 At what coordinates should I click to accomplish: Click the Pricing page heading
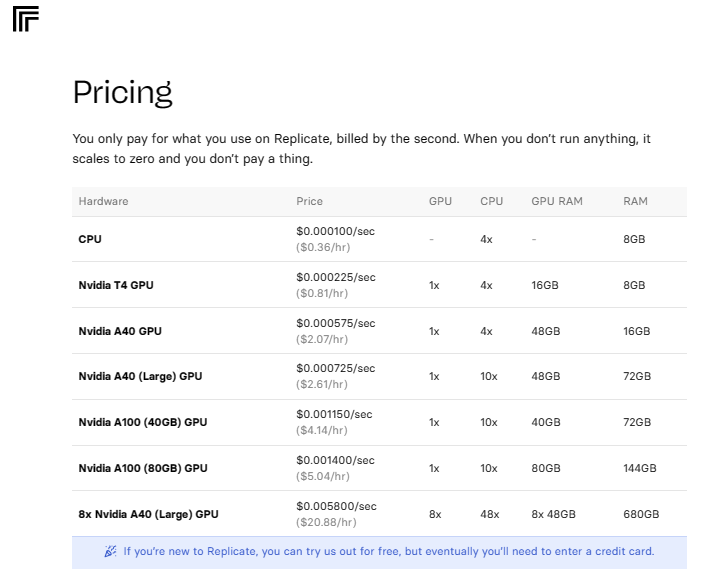[x=122, y=92]
